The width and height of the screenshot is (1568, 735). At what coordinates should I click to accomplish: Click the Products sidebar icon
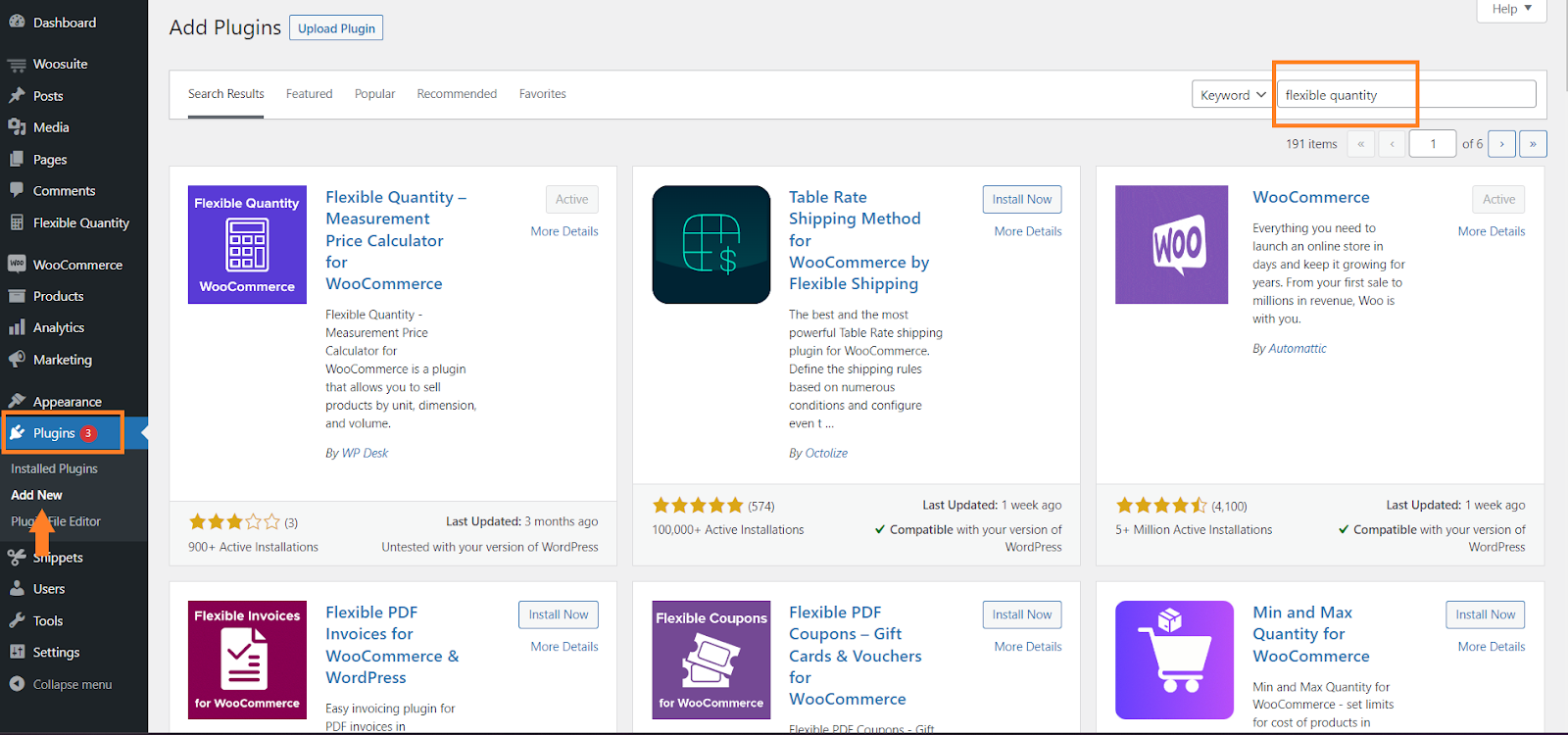(x=17, y=296)
